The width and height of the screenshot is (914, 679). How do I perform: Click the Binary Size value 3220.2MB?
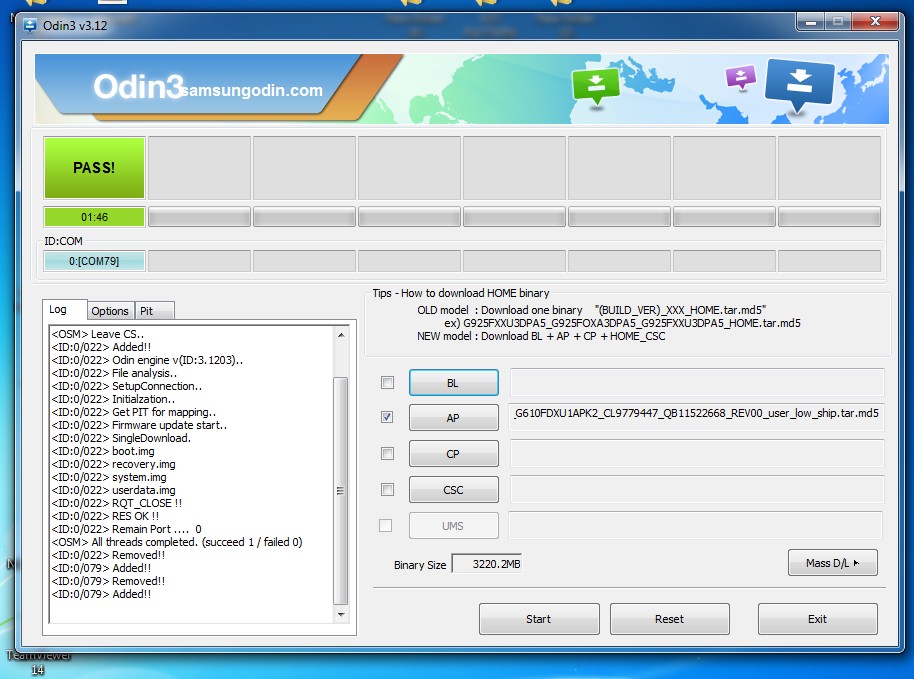pyautogui.click(x=487, y=564)
